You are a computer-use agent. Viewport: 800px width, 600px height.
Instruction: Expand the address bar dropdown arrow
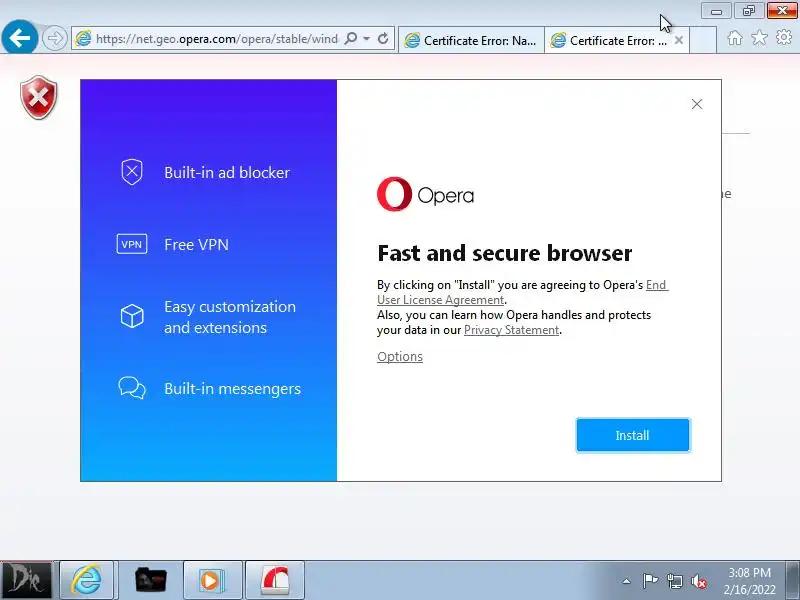tap(366, 39)
